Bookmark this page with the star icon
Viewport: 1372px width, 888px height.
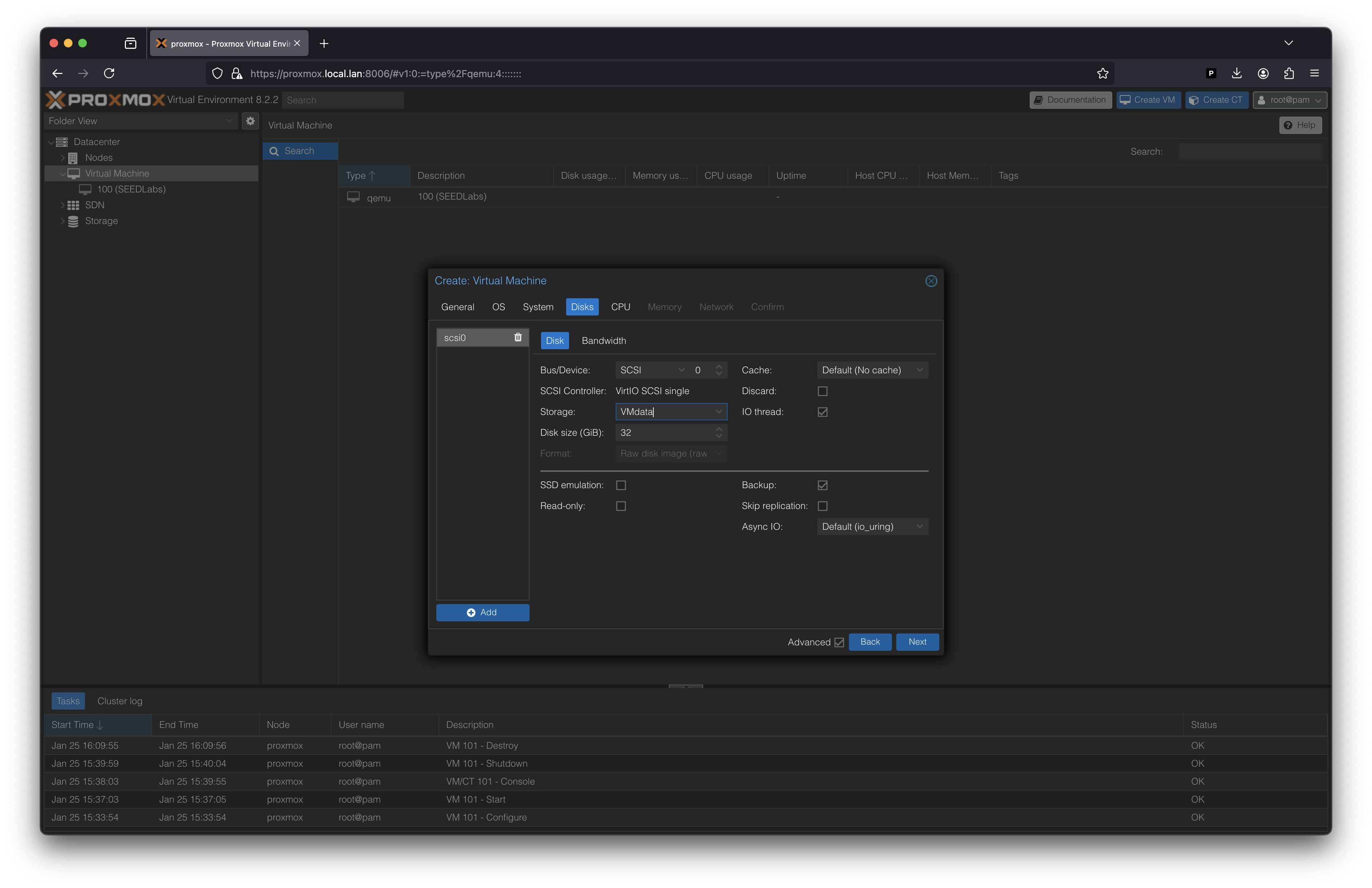click(1102, 73)
